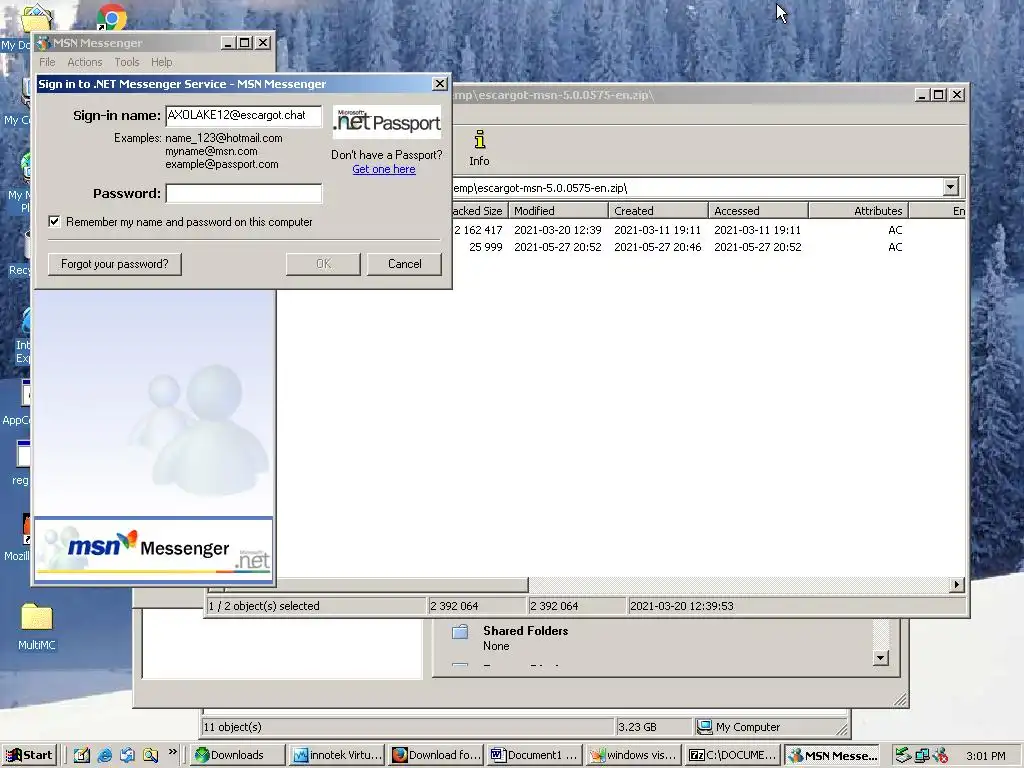Close the sign-in dialog with X

click(440, 84)
